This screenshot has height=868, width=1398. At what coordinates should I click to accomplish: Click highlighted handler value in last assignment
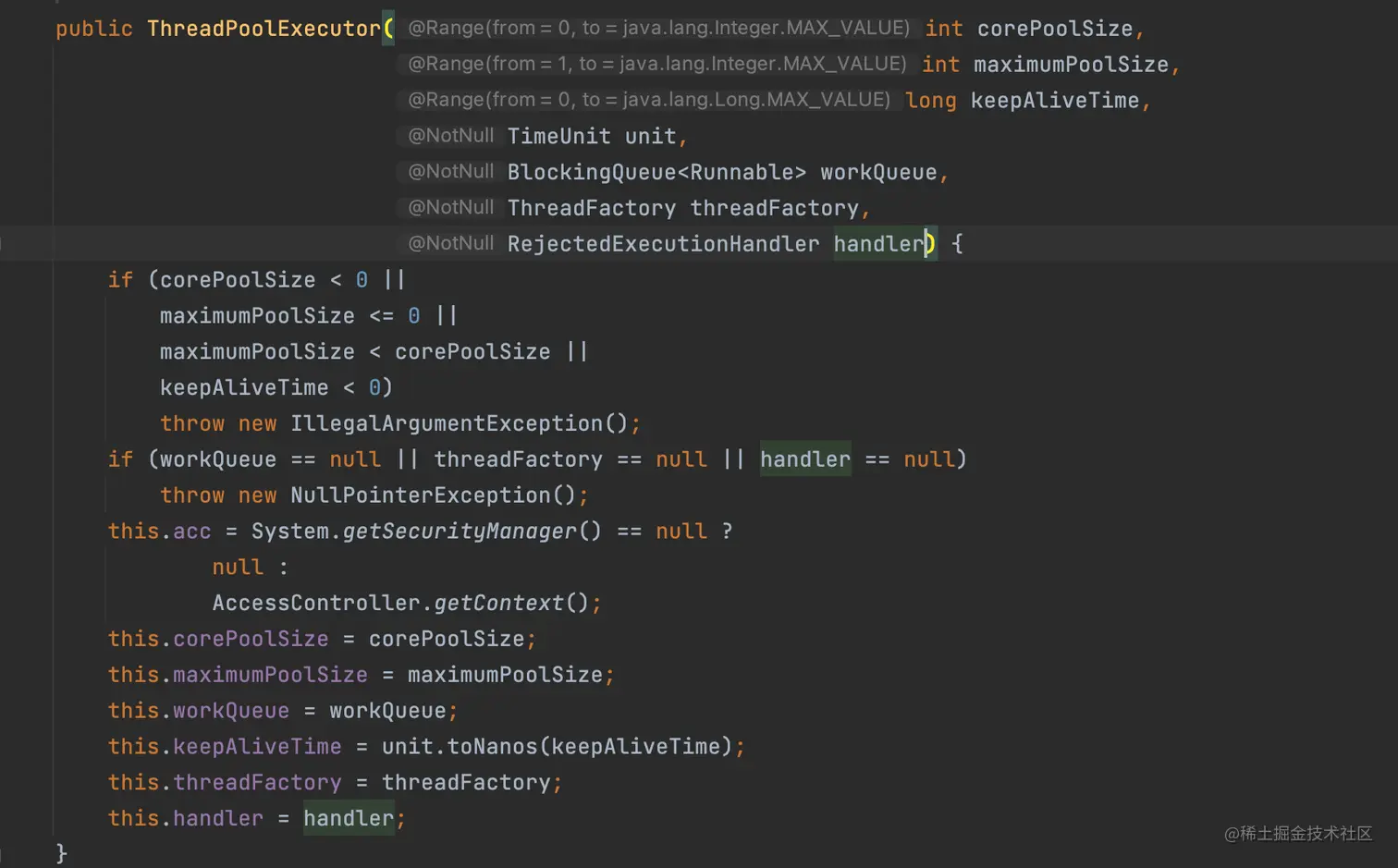(349, 819)
